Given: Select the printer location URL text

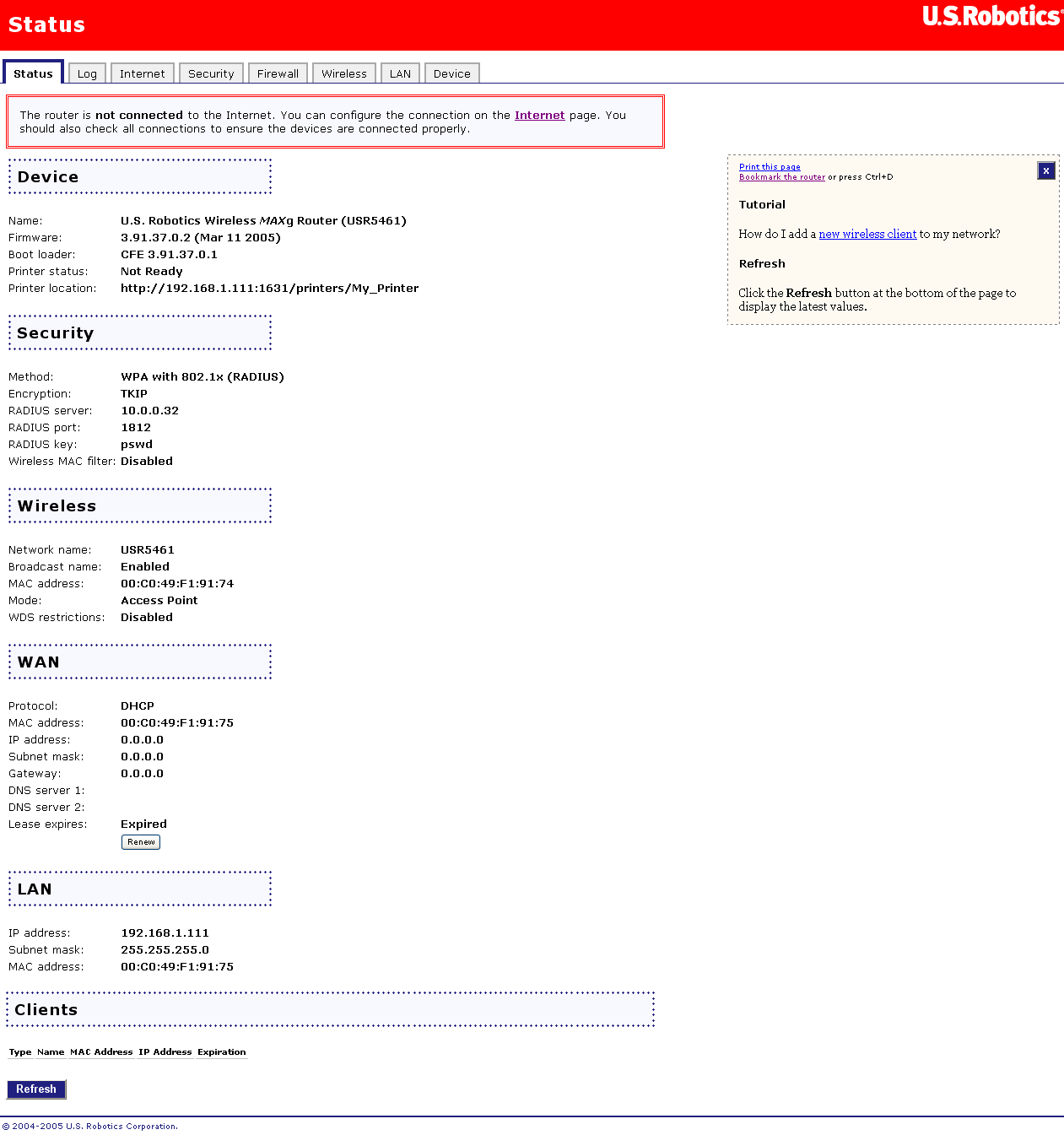Looking at the screenshot, I should [x=269, y=288].
